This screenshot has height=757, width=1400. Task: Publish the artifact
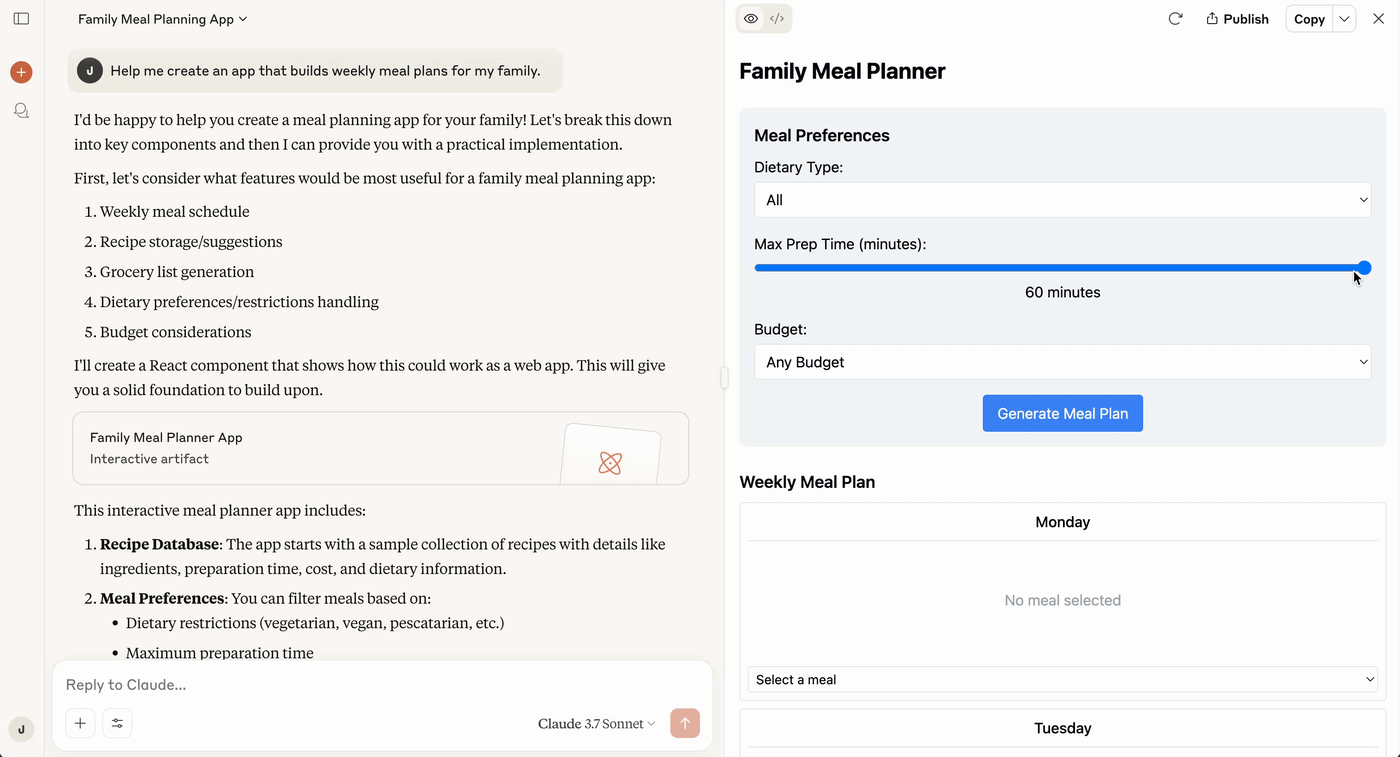pyautogui.click(x=1237, y=19)
